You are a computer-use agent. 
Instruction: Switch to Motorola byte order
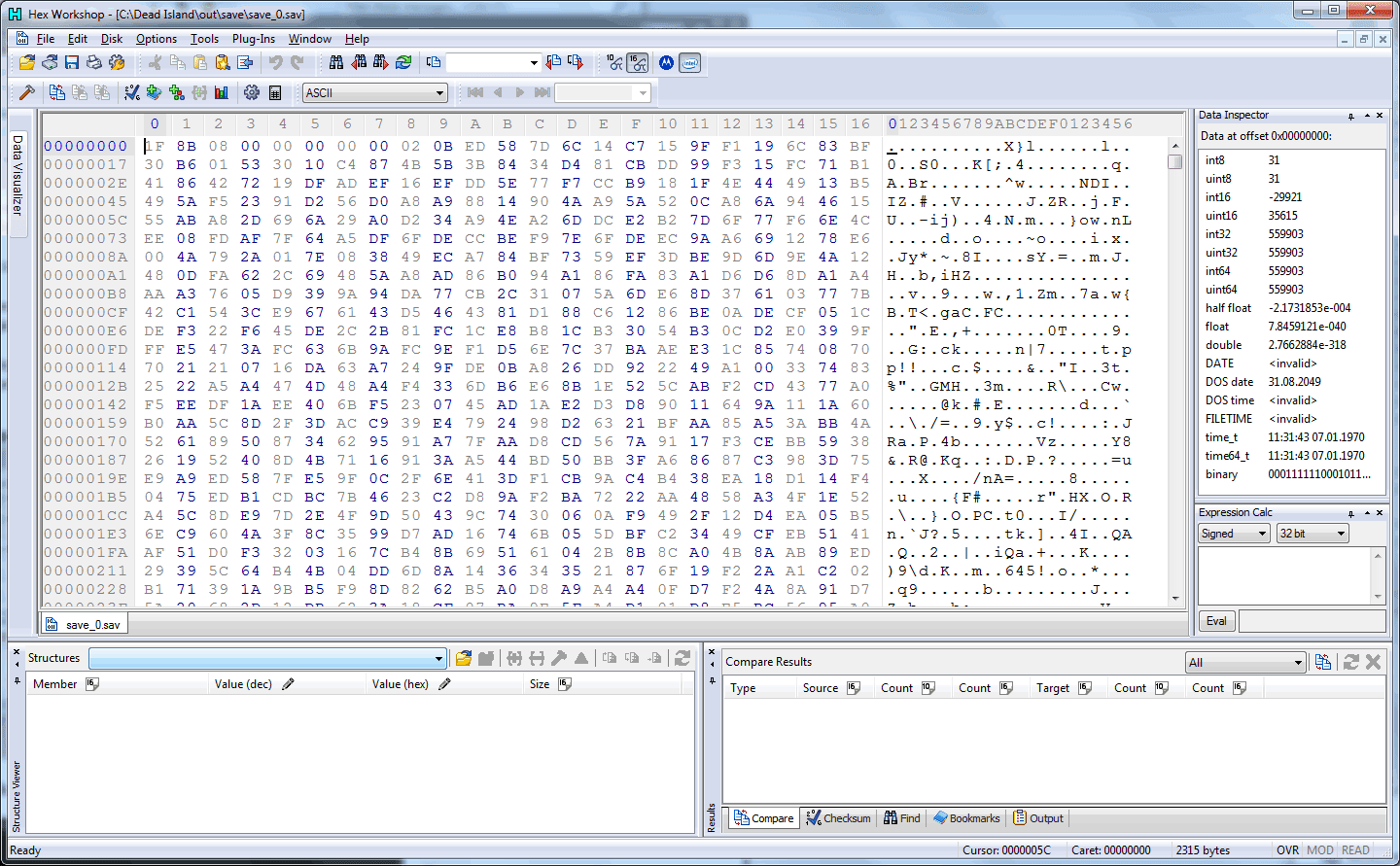point(666,63)
